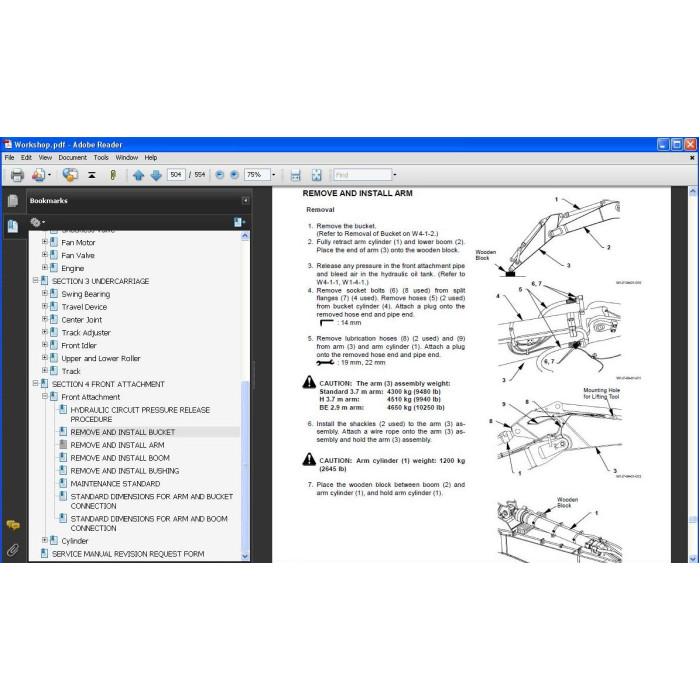Viewport: 700px width, 700px height.
Task: Collapse the Bookmarks panel
Action: pyautogui.click(x=245, y=200)
